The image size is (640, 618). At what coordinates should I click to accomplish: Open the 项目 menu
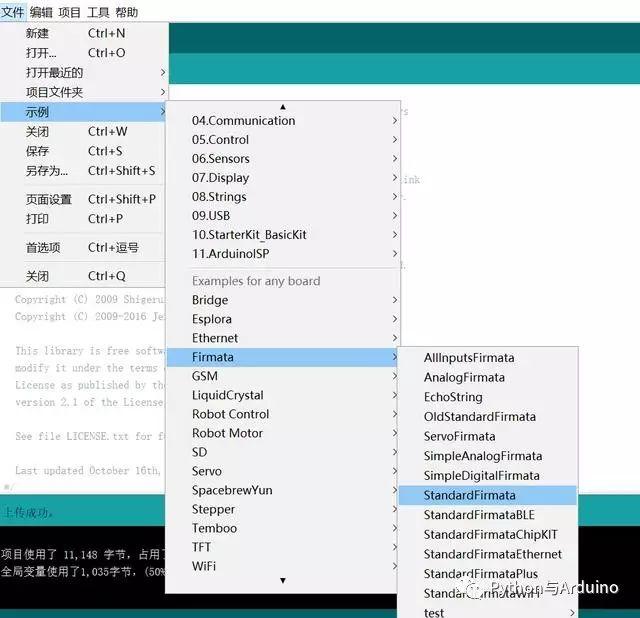click(x=69, y=12)
